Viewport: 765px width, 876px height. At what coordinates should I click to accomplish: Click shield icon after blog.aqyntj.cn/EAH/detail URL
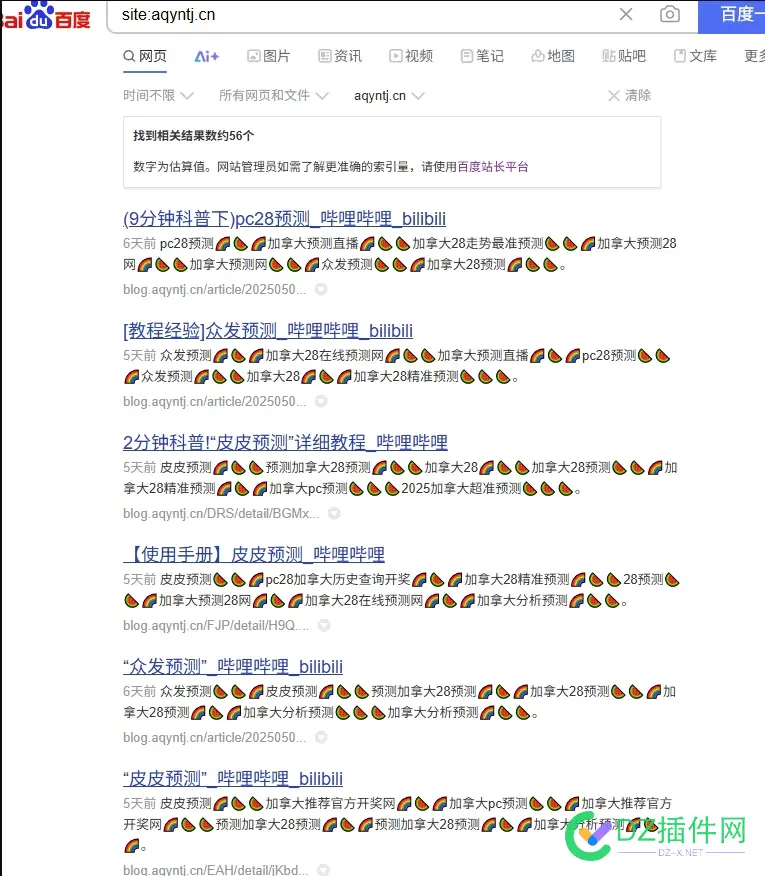323,870
